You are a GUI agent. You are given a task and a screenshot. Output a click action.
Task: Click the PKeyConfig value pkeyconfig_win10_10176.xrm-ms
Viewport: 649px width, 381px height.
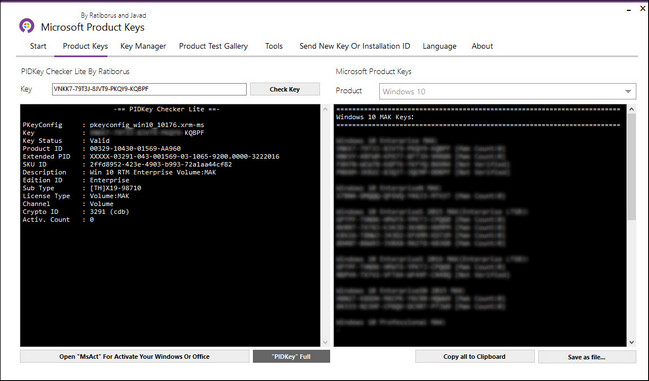[x=147, y=125]
